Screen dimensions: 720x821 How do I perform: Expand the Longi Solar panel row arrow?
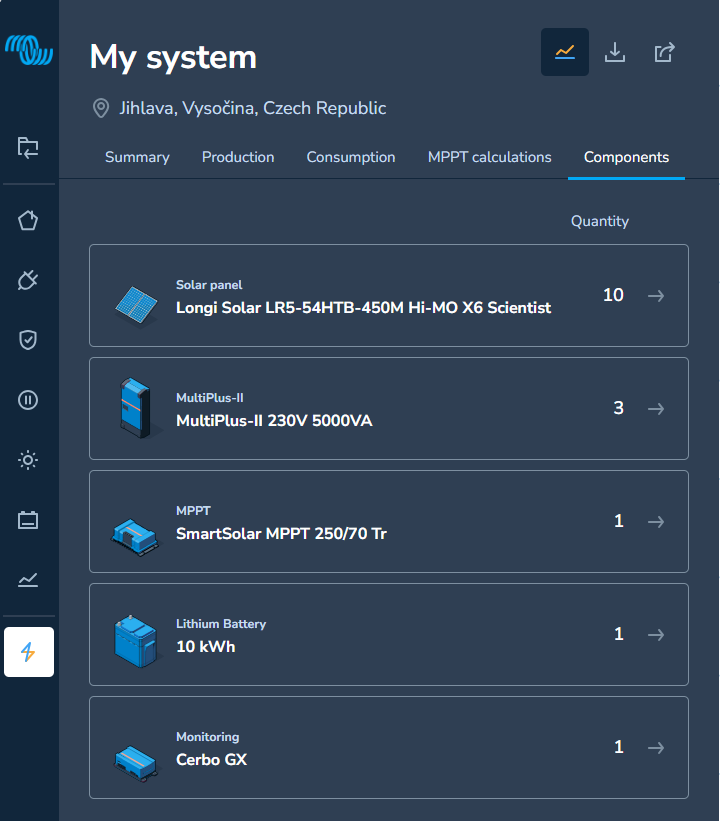[656, 296]
